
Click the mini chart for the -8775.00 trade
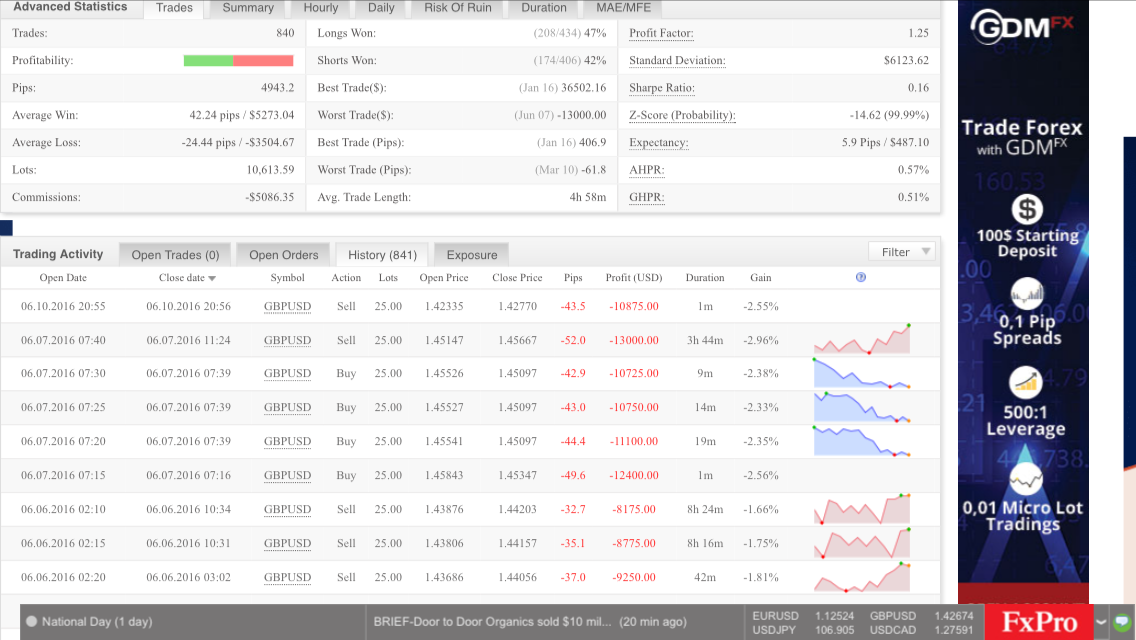click(861, 543)
